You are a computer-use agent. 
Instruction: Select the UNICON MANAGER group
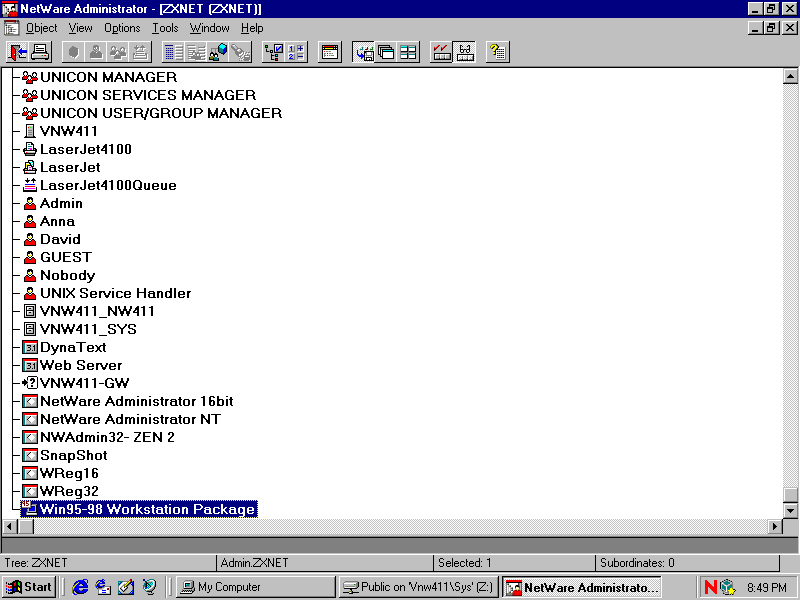tap(99, 77)
